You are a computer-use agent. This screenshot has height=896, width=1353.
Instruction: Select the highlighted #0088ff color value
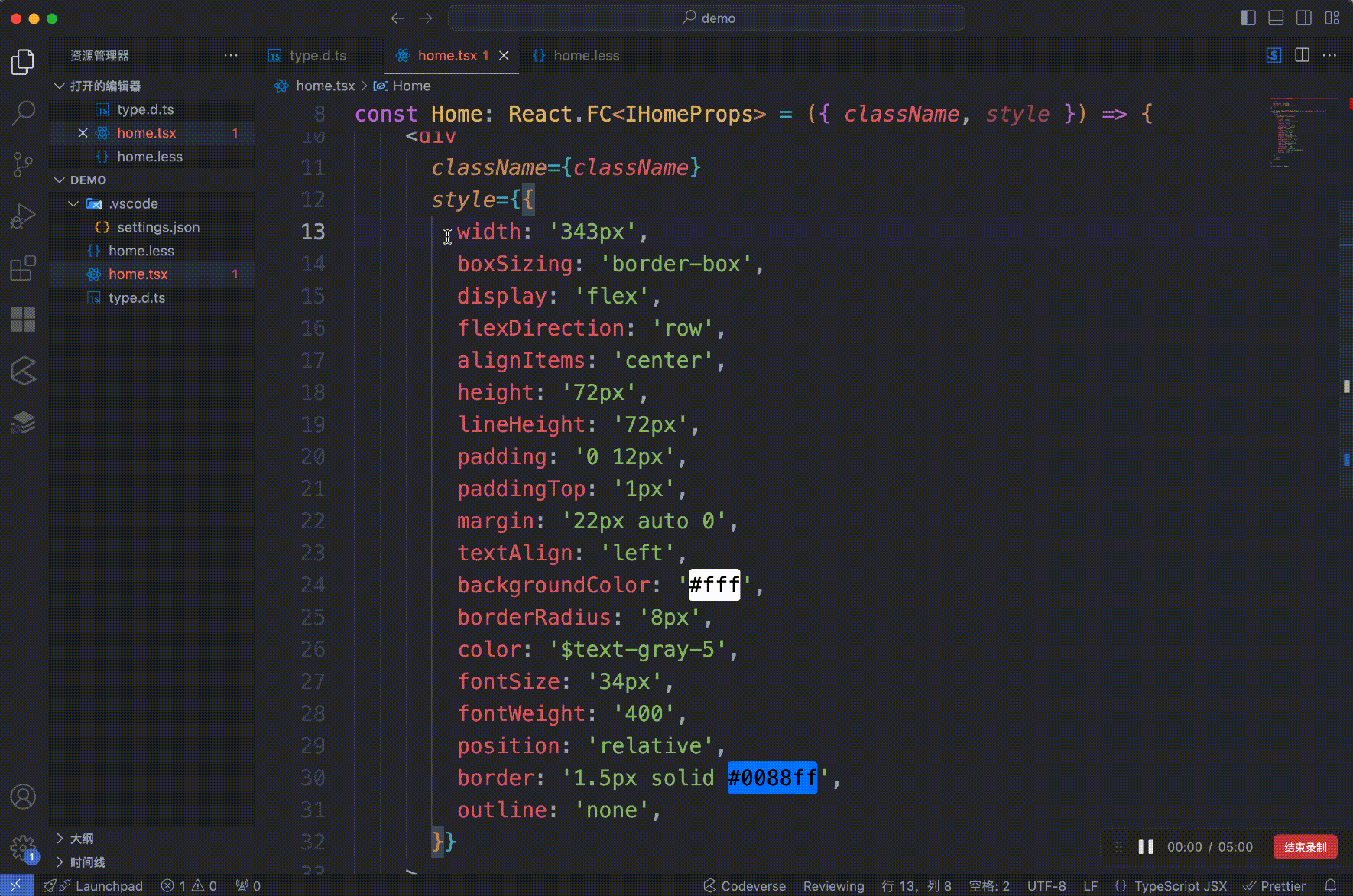point(772,778)
